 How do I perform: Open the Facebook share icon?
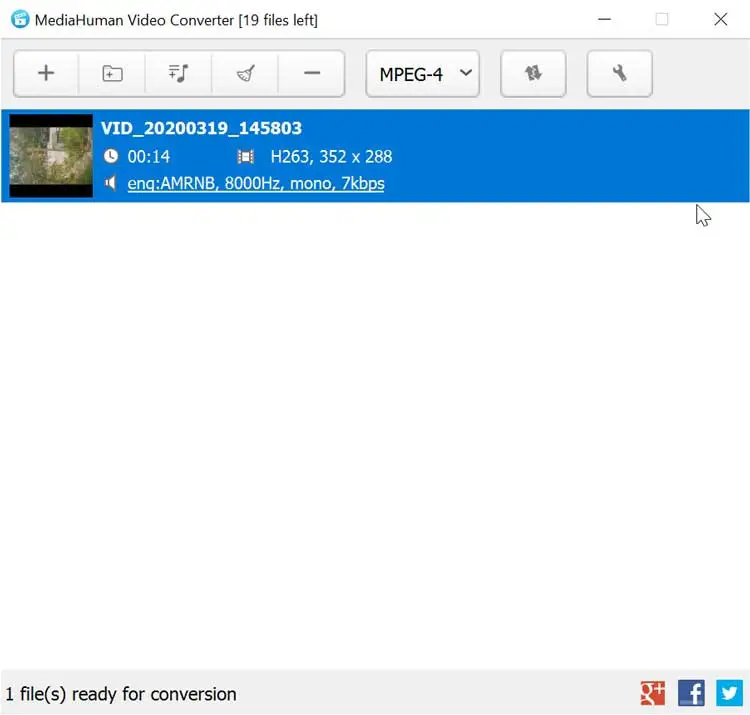[x=691, y=693]
